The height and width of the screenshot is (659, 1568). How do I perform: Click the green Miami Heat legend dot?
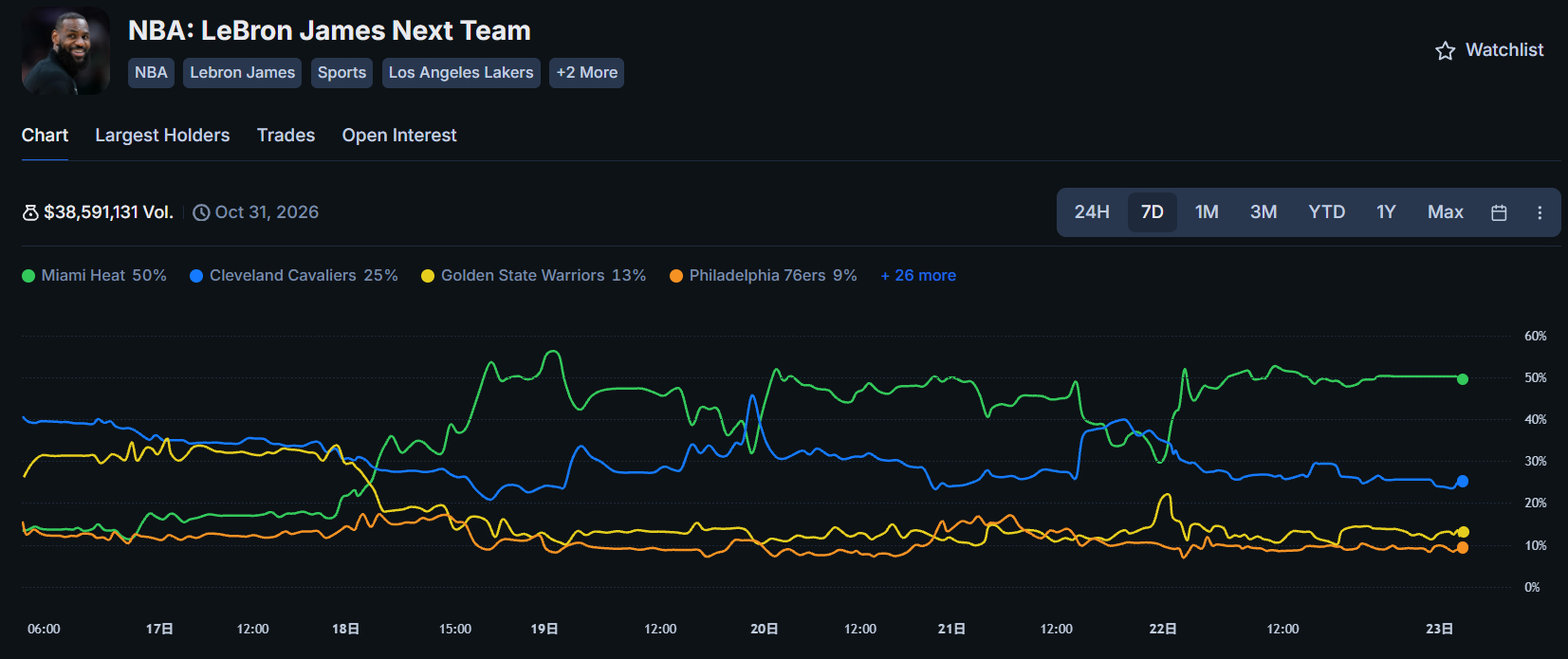coord(28,276)
